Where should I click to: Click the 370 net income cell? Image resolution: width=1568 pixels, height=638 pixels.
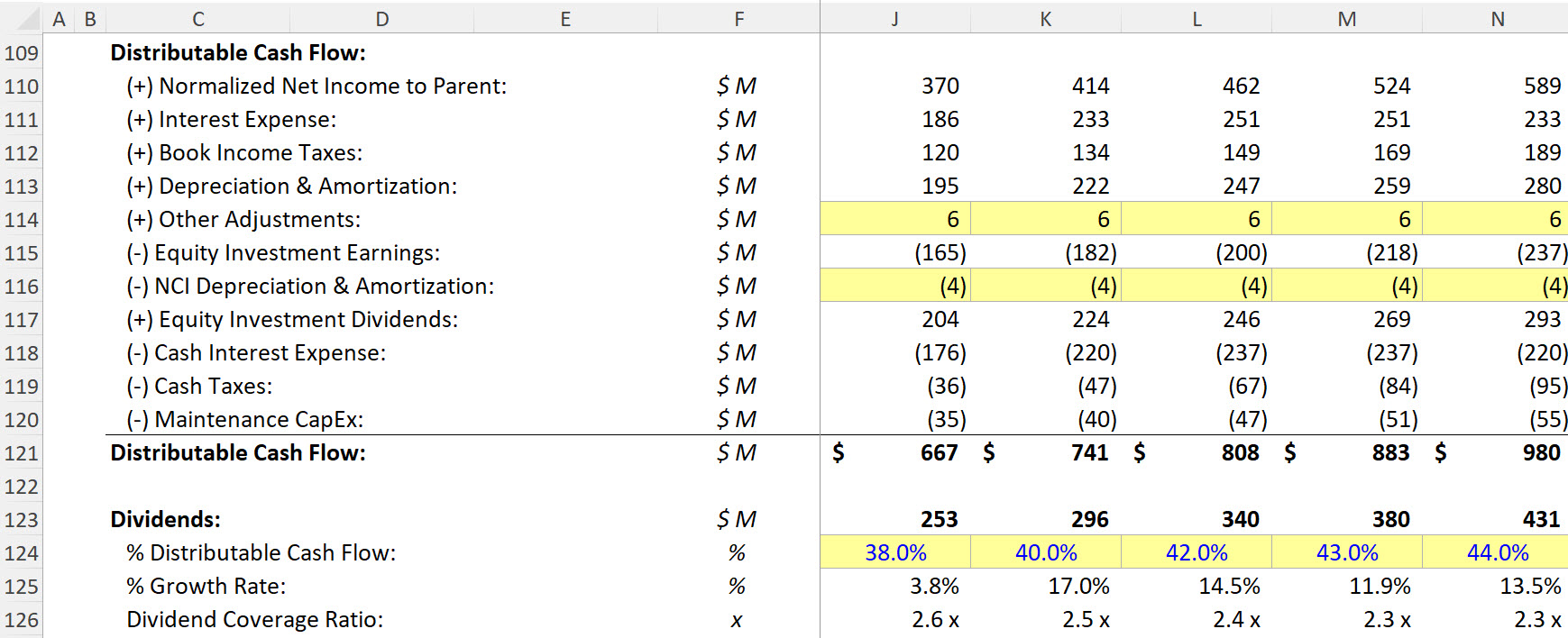(x=895, y=87)
